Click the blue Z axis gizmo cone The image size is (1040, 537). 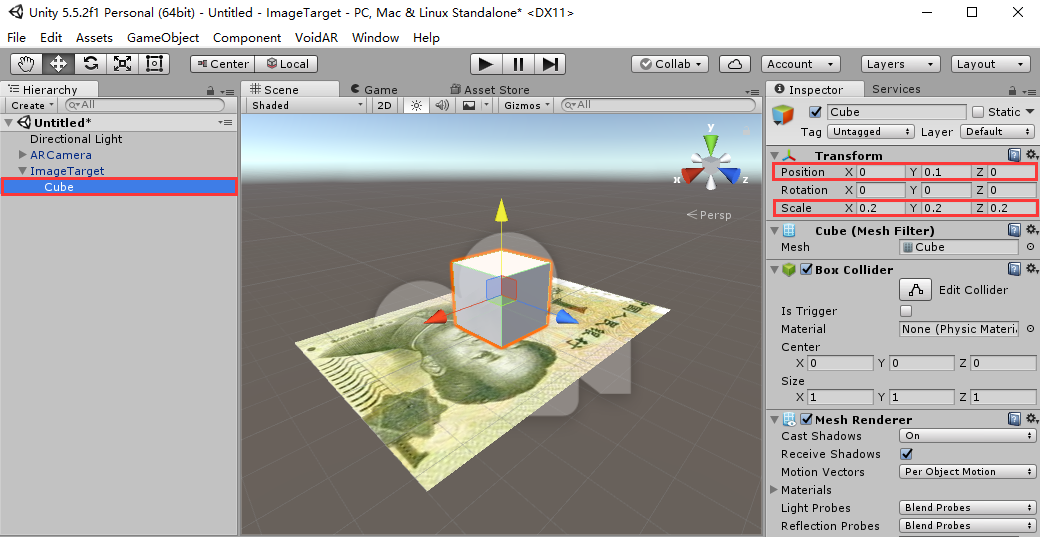tap(730, 175)
